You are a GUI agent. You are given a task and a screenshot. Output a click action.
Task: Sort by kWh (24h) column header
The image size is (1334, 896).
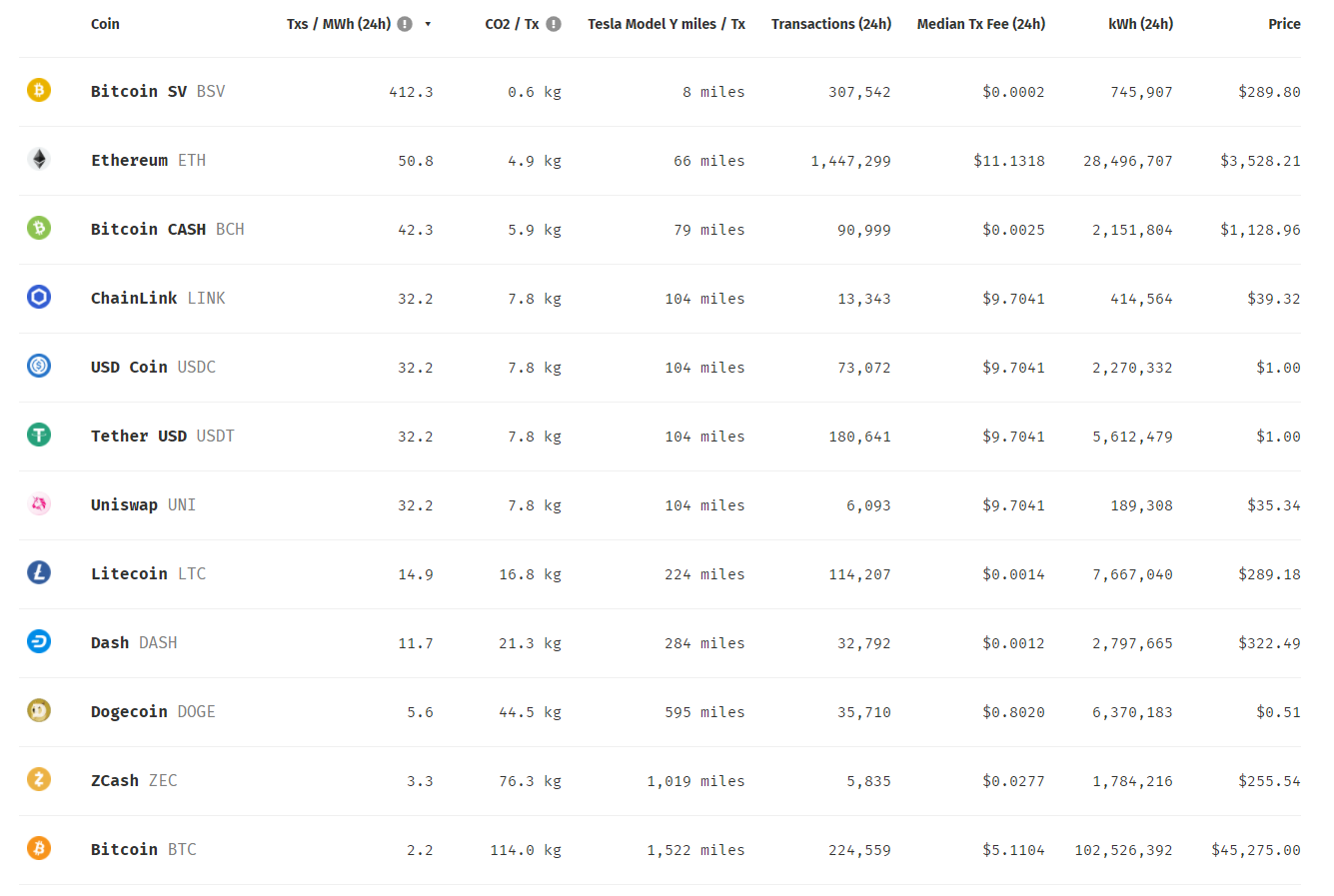[x=1141, y=24]
